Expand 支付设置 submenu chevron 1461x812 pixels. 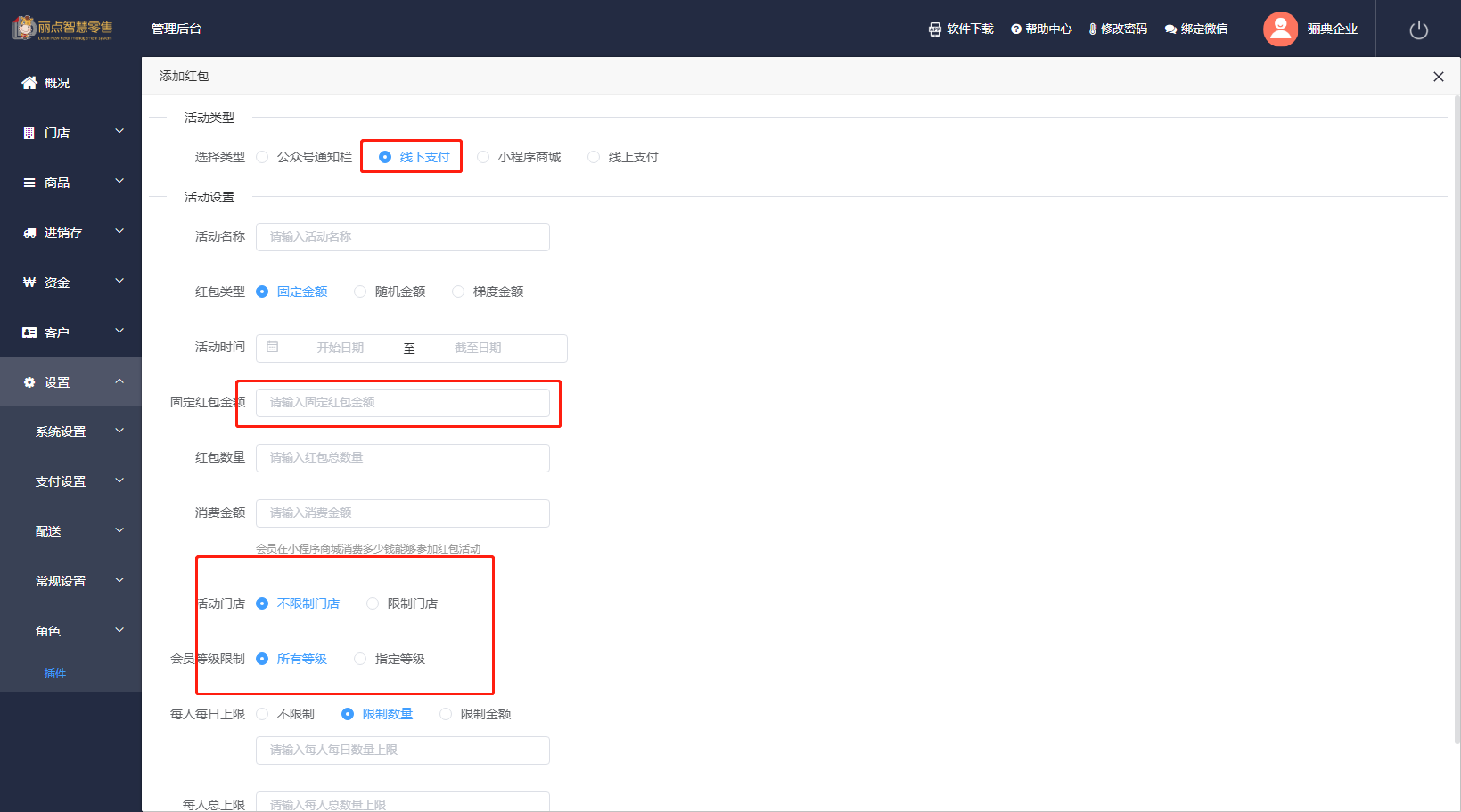click(x=119, y=481)
